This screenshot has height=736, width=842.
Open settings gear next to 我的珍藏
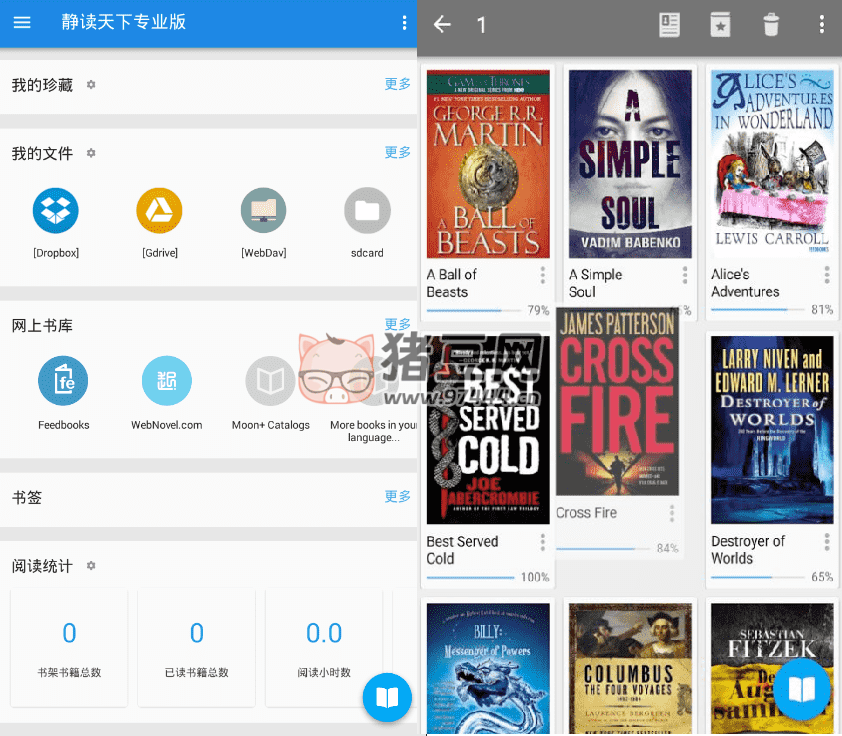(x=91, y=85)
